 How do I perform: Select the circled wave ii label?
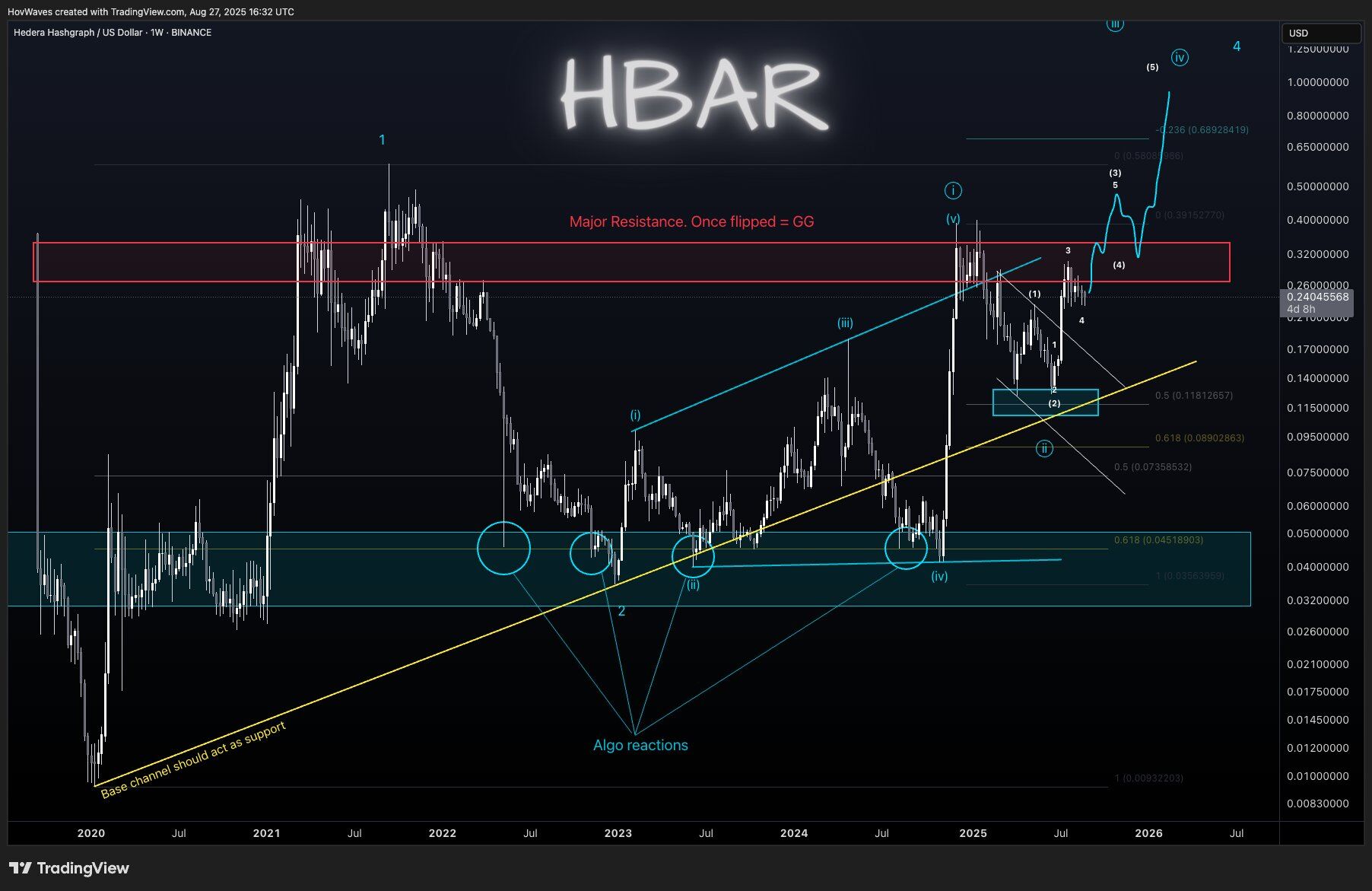point(1044,449)
